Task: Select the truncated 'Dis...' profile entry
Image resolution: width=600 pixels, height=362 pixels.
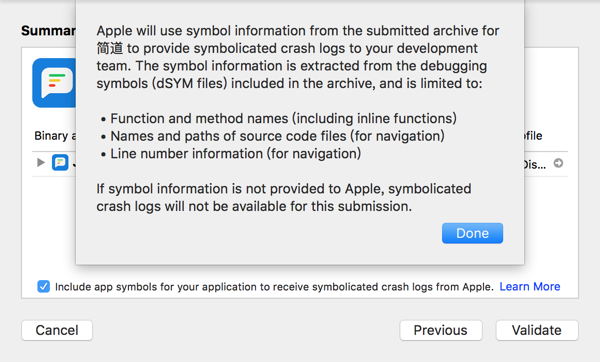Action: click(x=535, y=165)
